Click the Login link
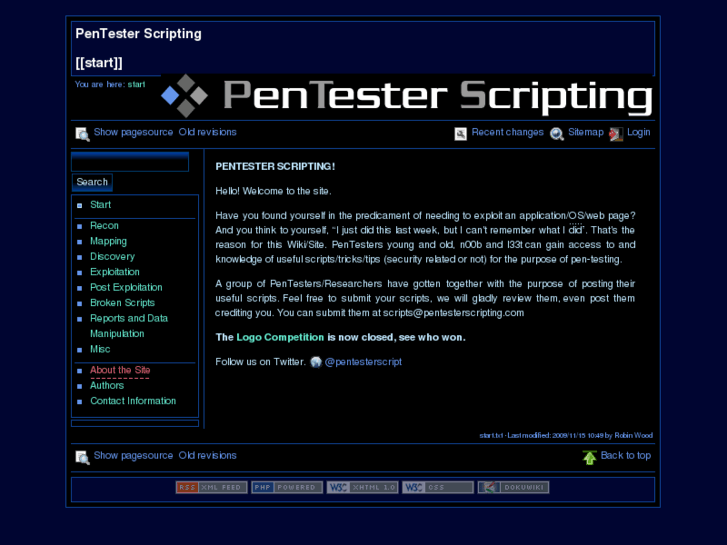Image resolution: width=727 pixels, height=545 pixels. [638, 132]
